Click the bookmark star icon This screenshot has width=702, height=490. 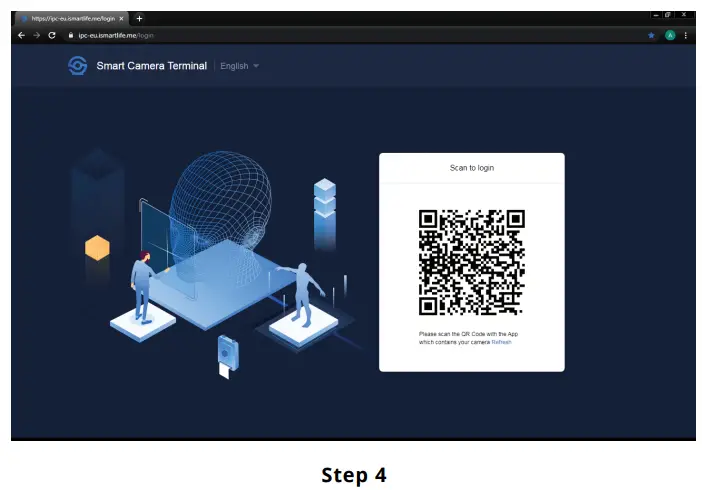point(651,35)
